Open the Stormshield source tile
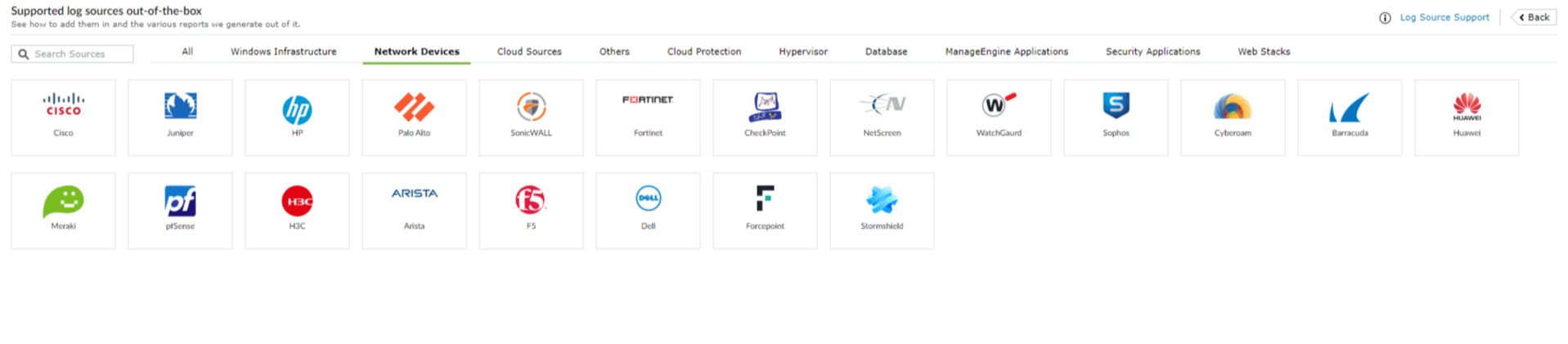Screen dimensions: 1568x344 (882, 211)
